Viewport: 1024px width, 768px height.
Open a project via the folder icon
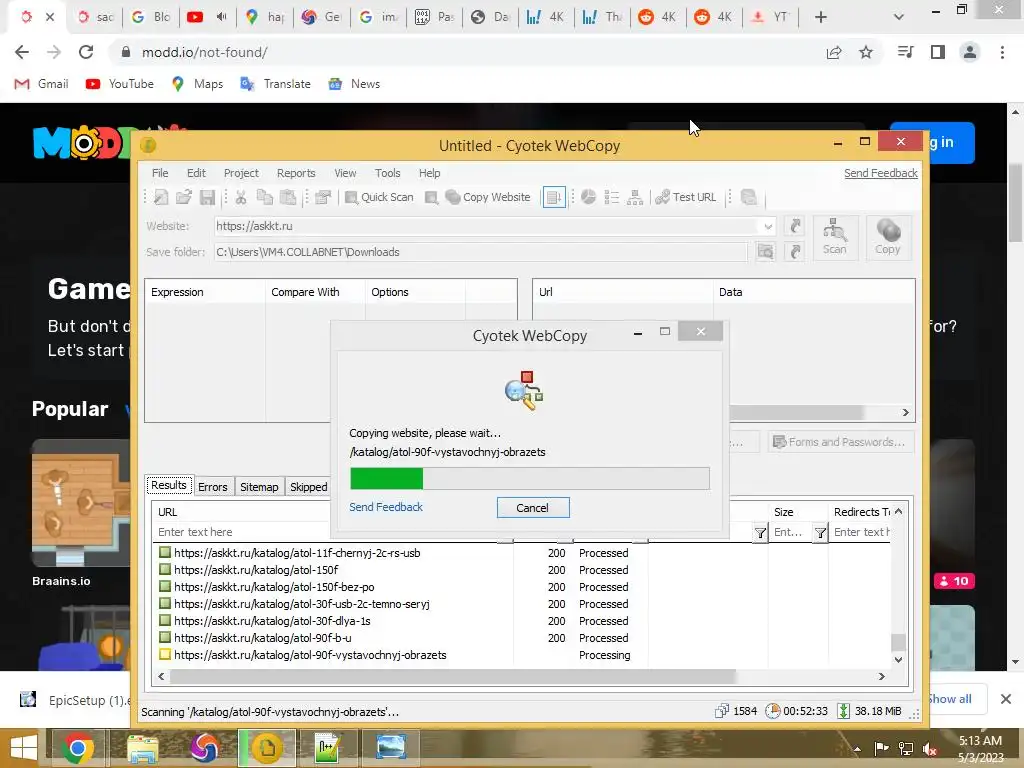pos(184,197)
